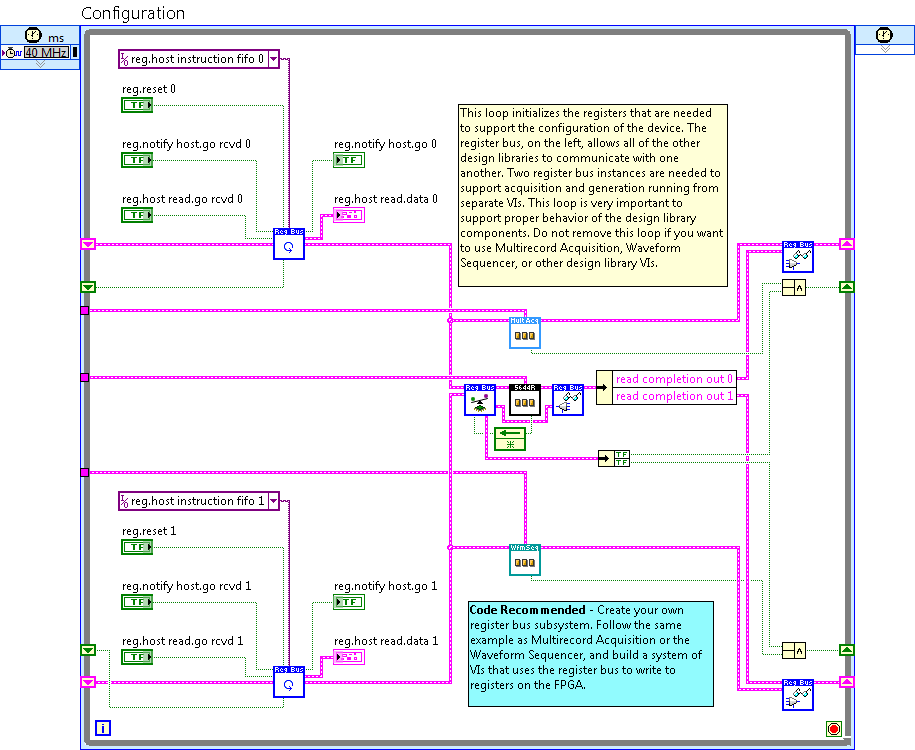Expand the timed loop input node chevron

click(40, 64)
